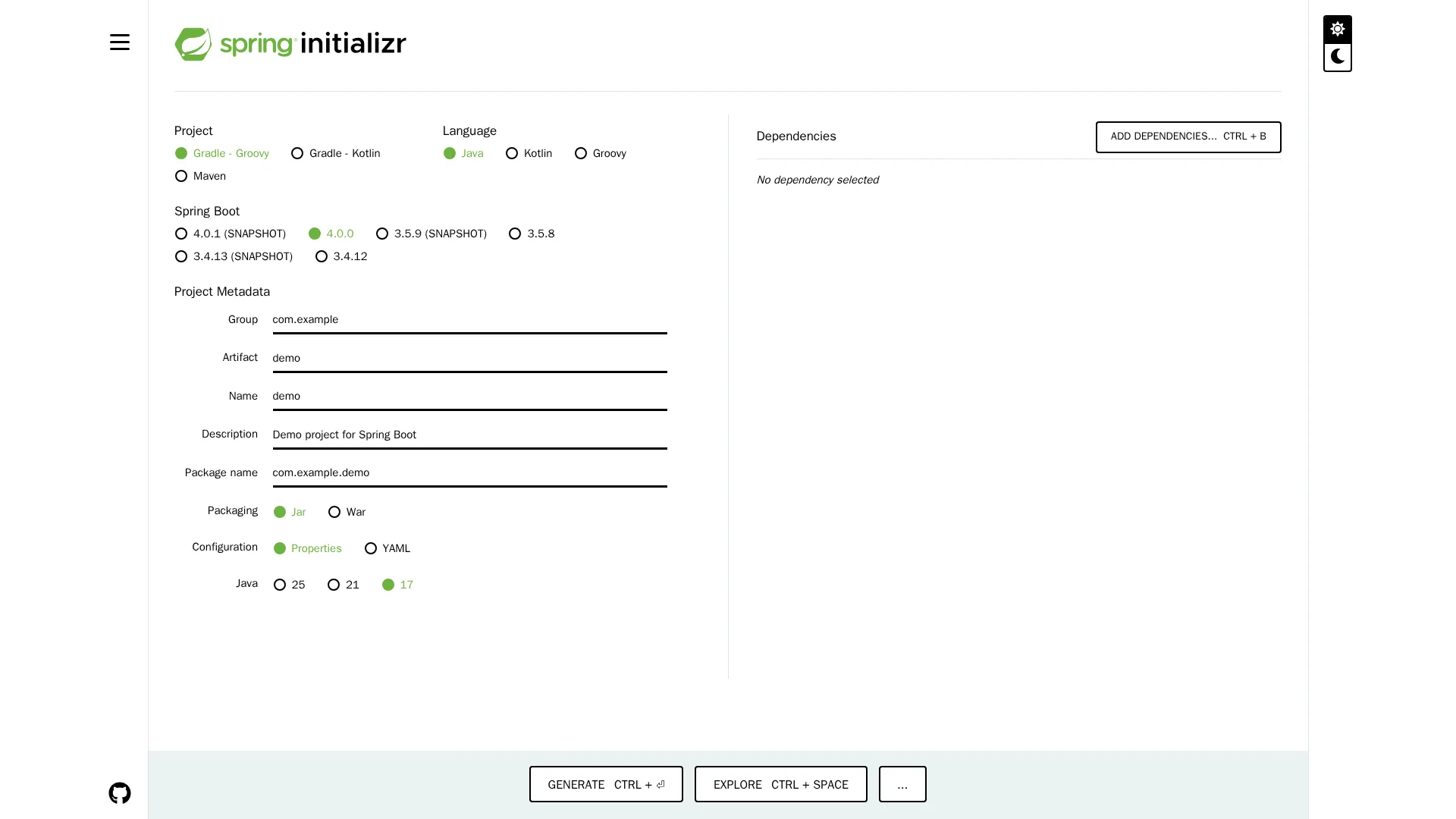Screen dimensions: 1456x819
Task: Open project preview with EXPLORE
Action: 780,784
